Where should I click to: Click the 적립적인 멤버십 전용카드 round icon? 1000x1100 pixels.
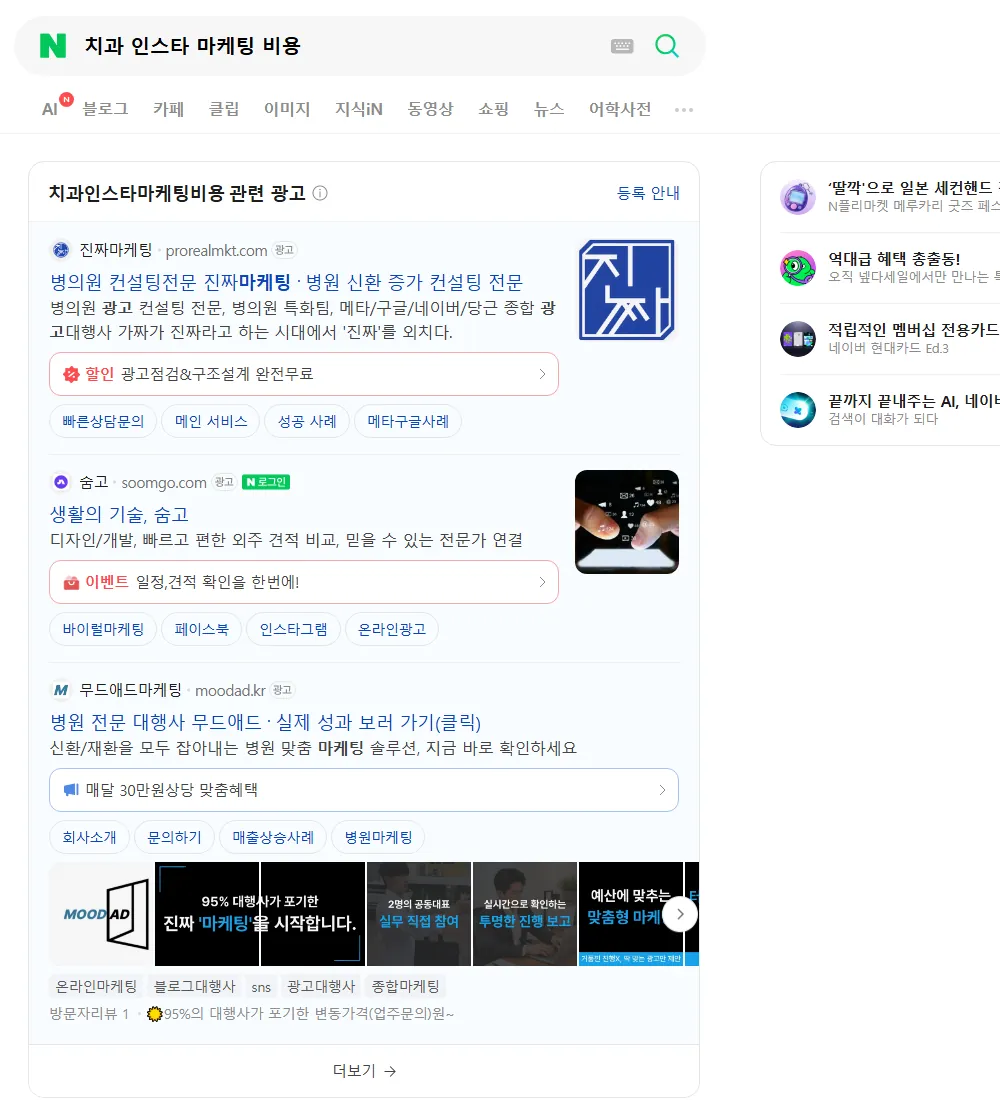pos(798,339)
